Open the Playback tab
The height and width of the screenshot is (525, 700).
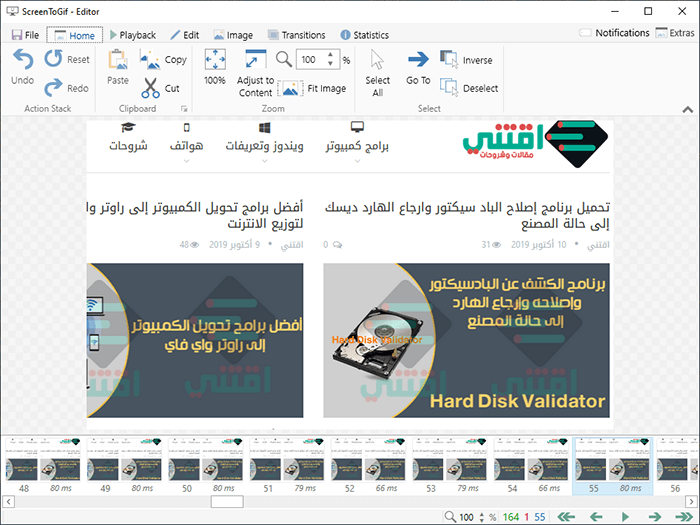click(133, 35)
